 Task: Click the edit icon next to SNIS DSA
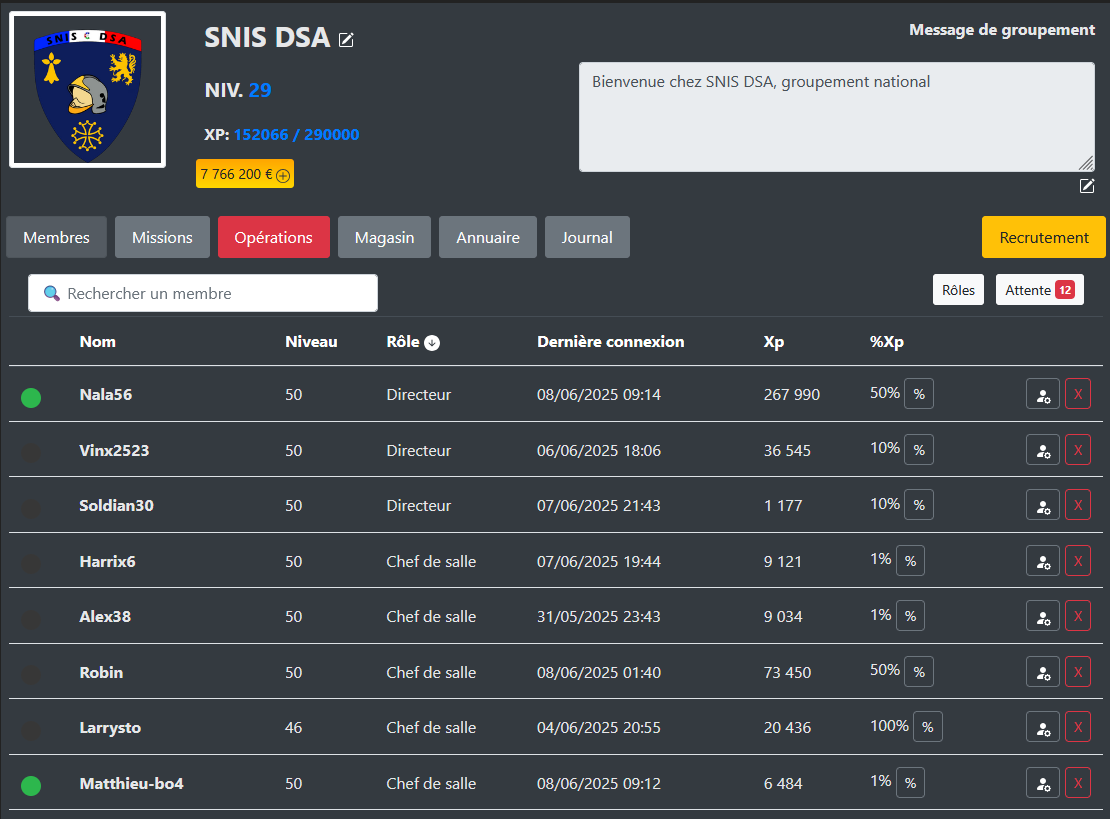[346, 40]
